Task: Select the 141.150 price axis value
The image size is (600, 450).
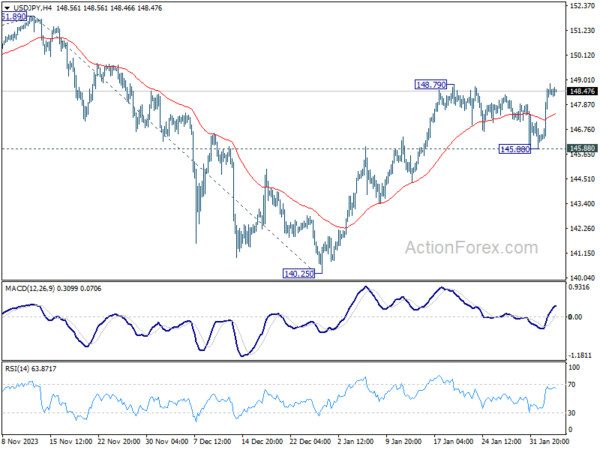Action: (x=582, y=253)
